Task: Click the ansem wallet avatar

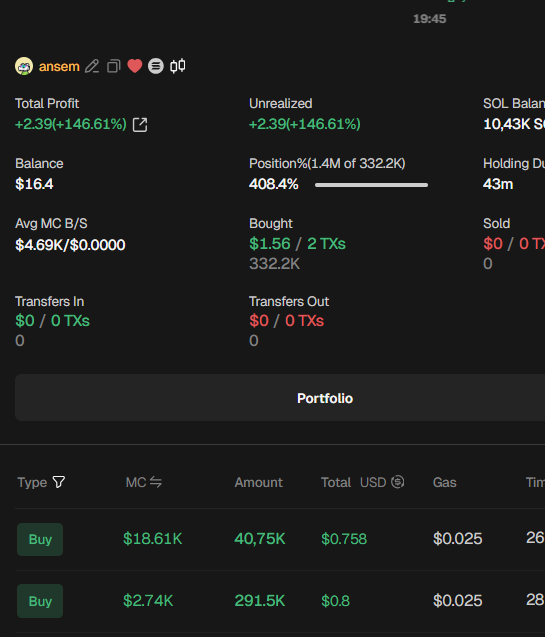Action: [24, 66]
